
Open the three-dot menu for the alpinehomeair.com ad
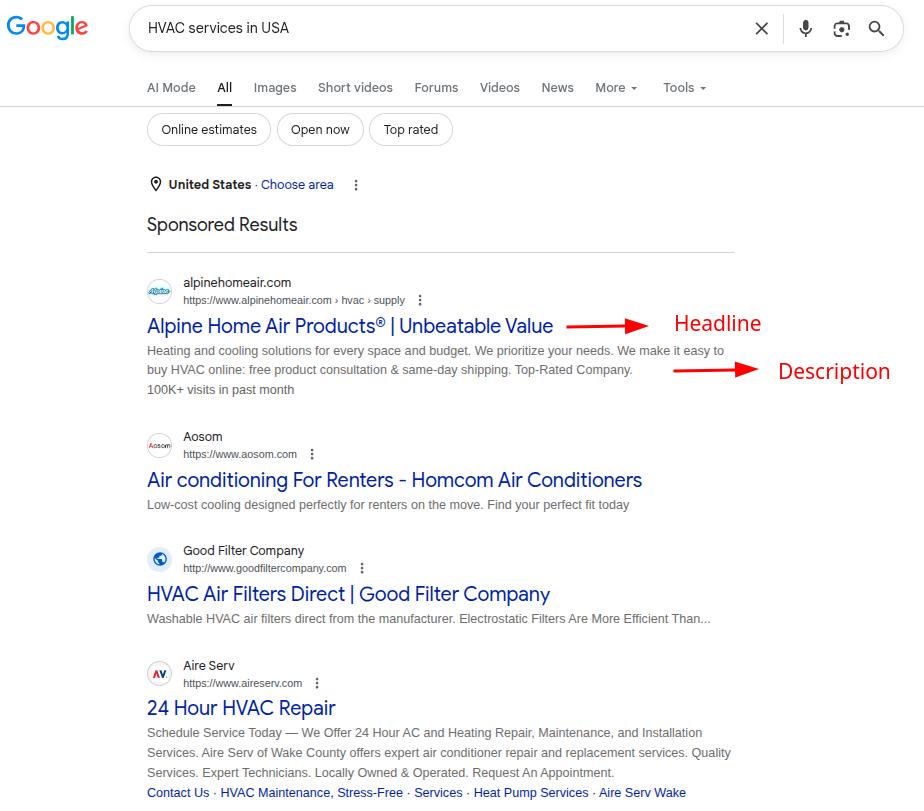click(x=420, y=300)
